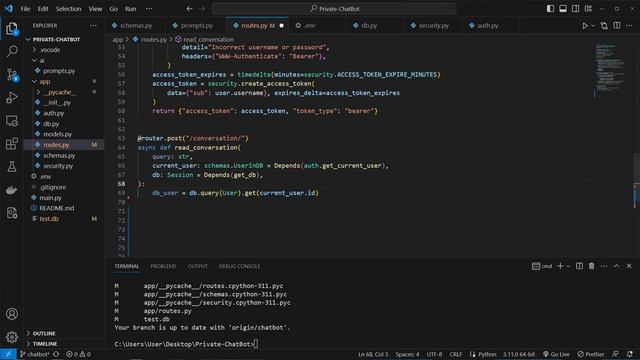640x360 pixels.
Task: Switch to the DEBUG CONSOLE tab
Action: (239, 266)
